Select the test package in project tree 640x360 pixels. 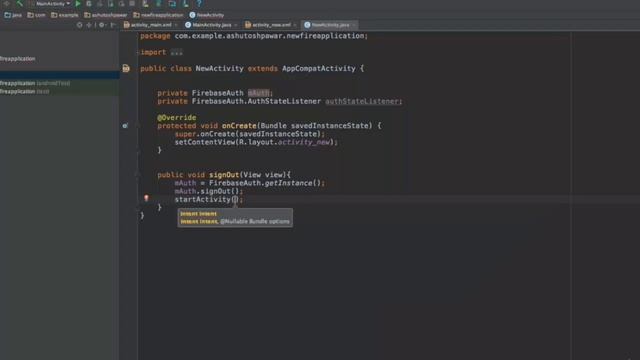24,91
